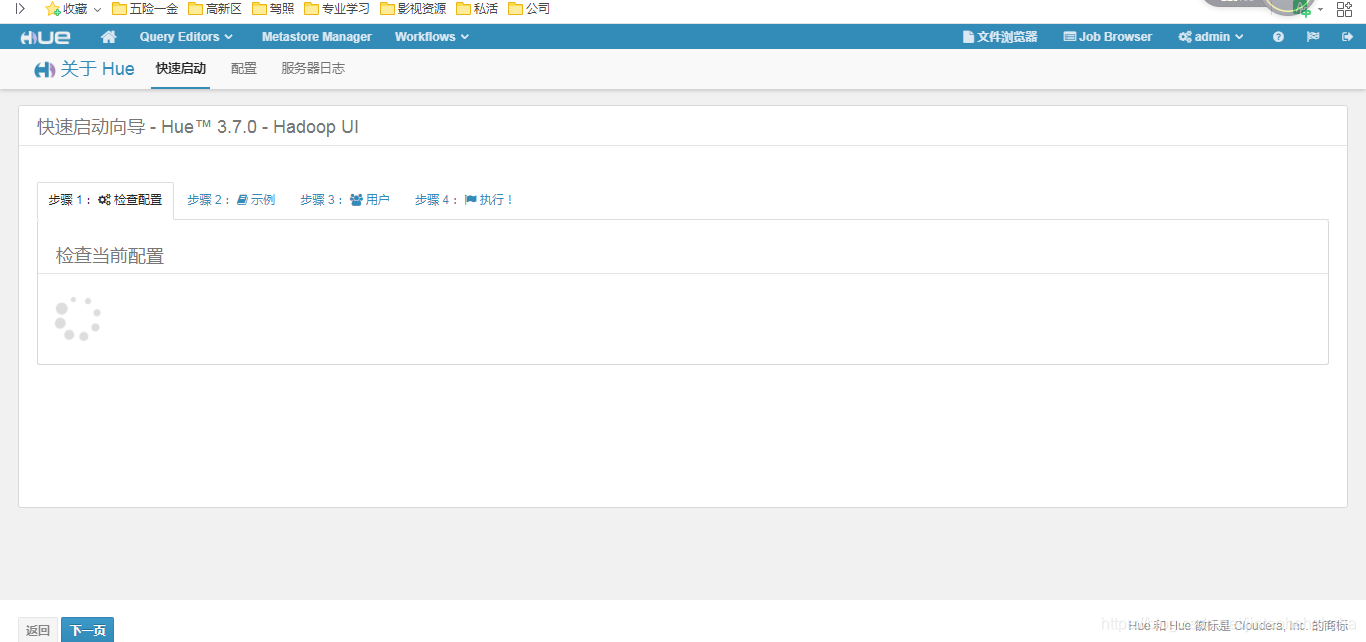The height and width of the screenshot is (642, 1366).
Task: Go to the Hue home icon
Action: point(109,37)
